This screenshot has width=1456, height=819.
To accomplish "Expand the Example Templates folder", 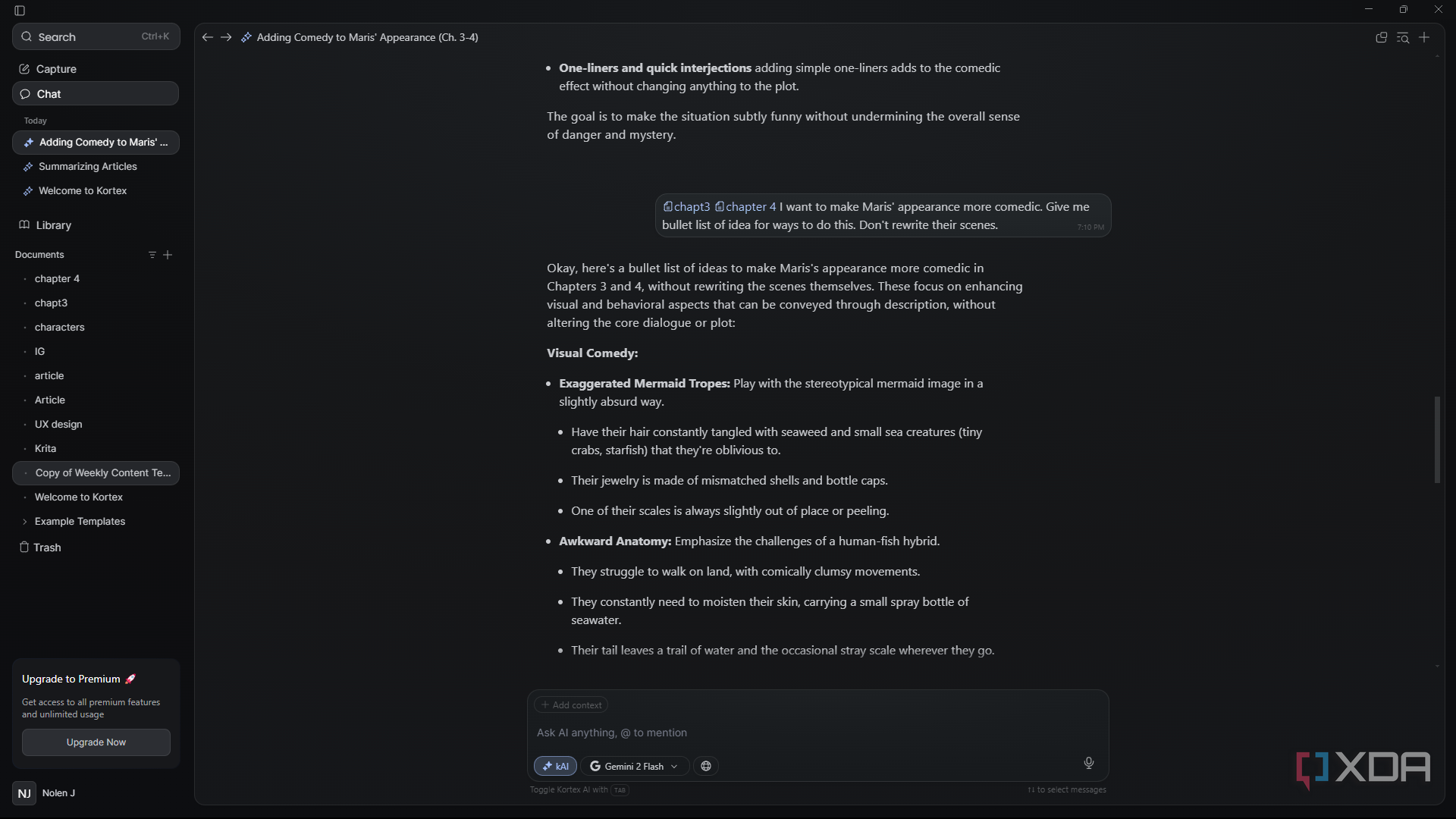I will (x=25, y=522).
